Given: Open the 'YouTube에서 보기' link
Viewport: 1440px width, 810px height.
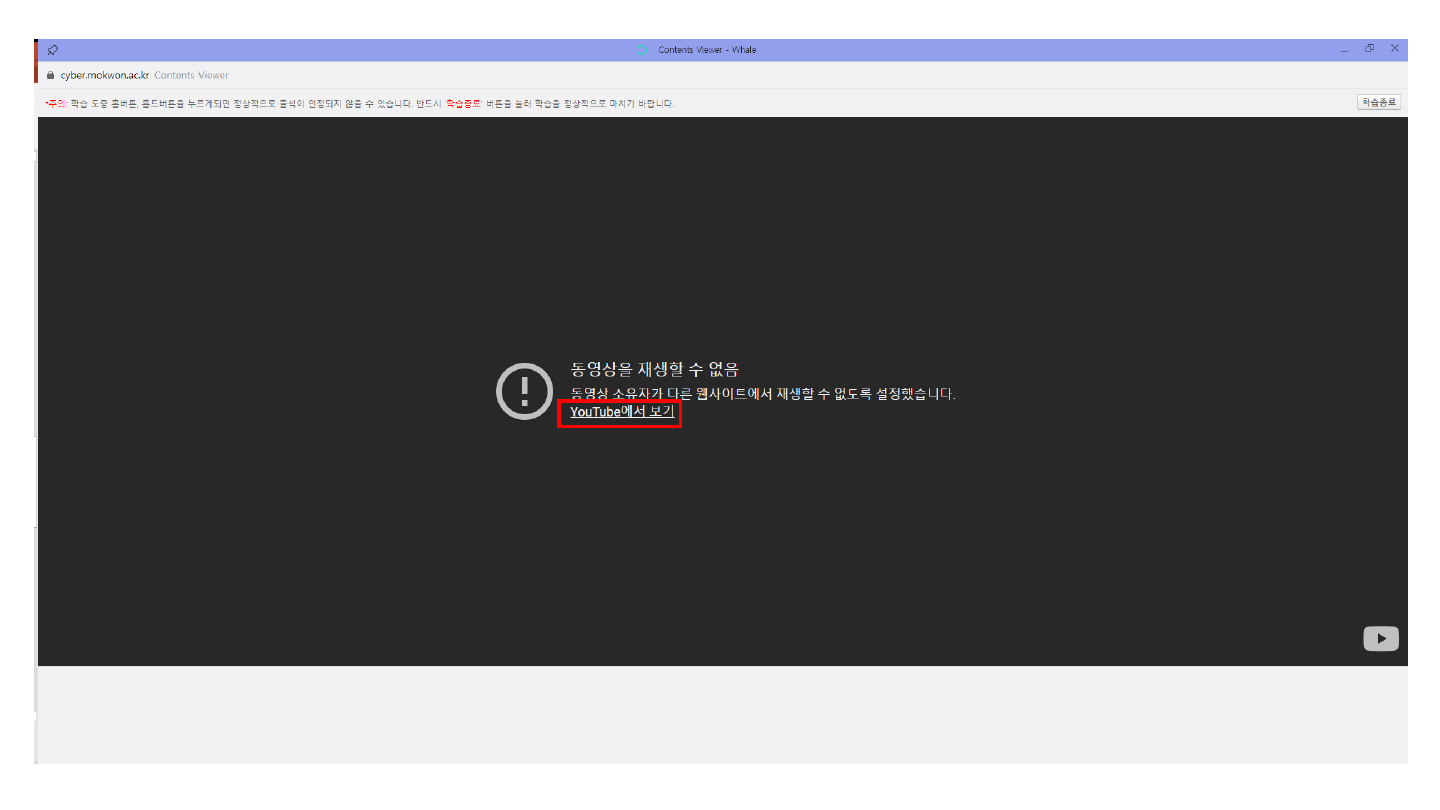Looking at the screenshot, I should 621,412.
